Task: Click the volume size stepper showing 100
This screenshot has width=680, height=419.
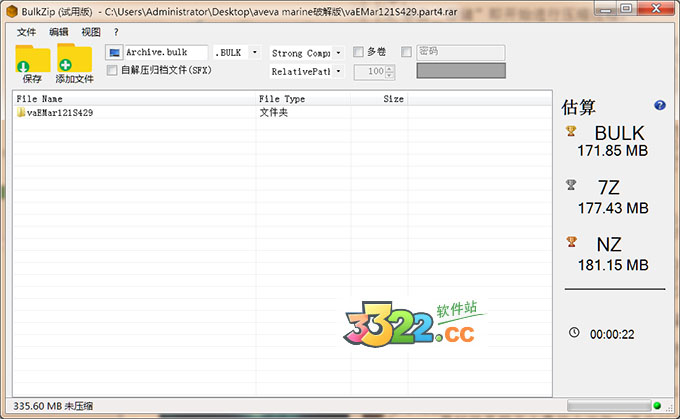Action: click(374, 72)
